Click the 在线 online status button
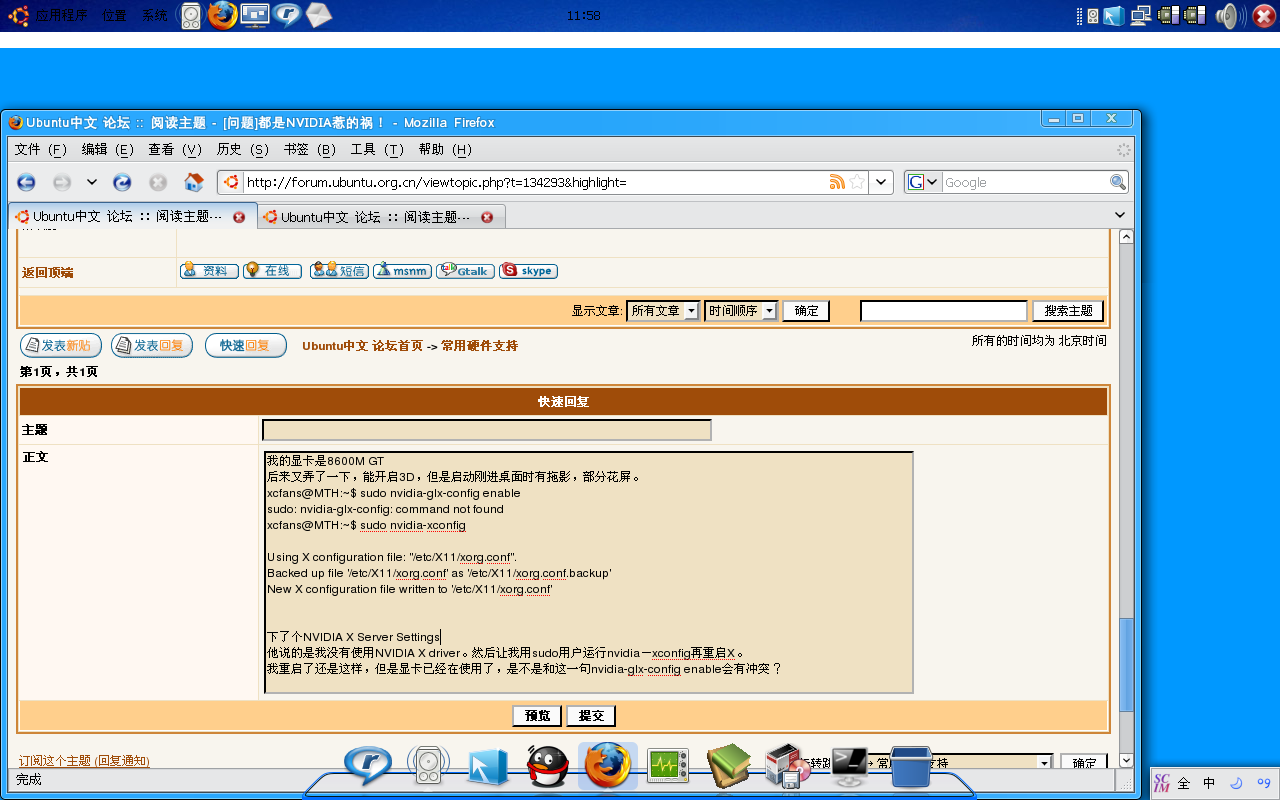Screen dimensions: 1280x800 pos(272,271)
